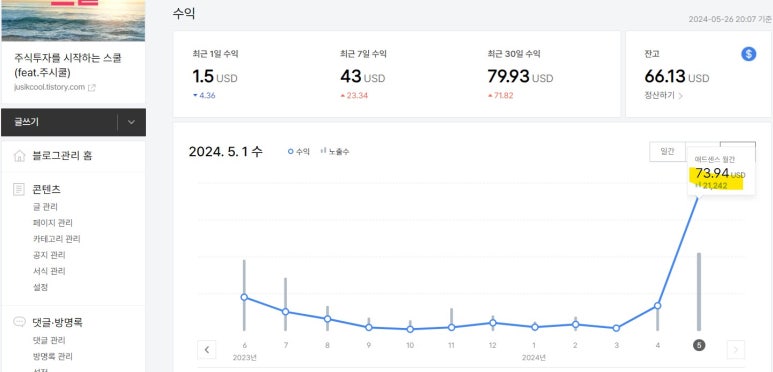773x372 pixels.
Task: Click the 콘텐츠 document icon
Action: (19, 190)
